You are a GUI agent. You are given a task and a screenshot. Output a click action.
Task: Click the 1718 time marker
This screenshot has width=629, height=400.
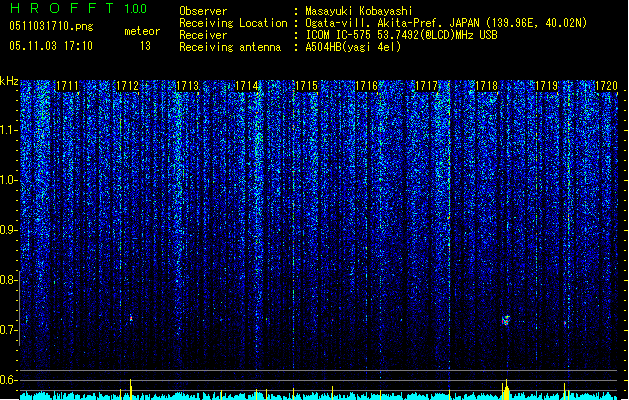pos(486,86)
